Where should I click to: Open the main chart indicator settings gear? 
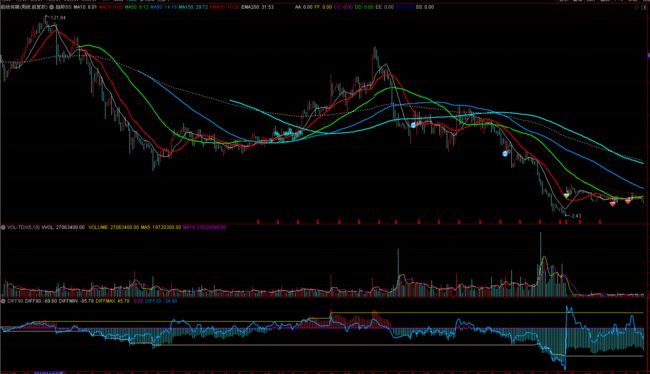pyautogui.click(x=52, y=7)
